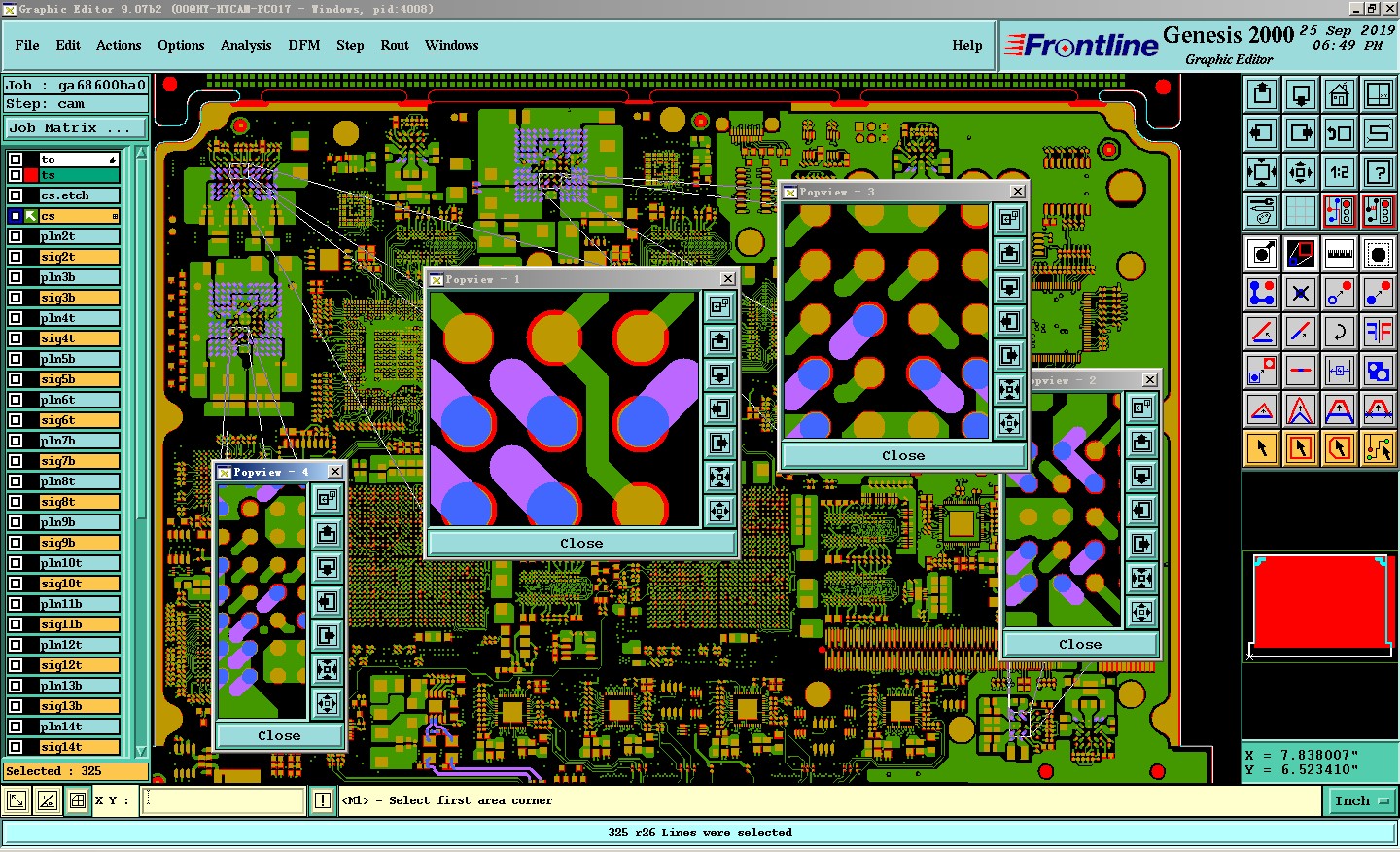Click the overlapping blue circles tool icon

pyautogui.click(x=1379, y=371)
